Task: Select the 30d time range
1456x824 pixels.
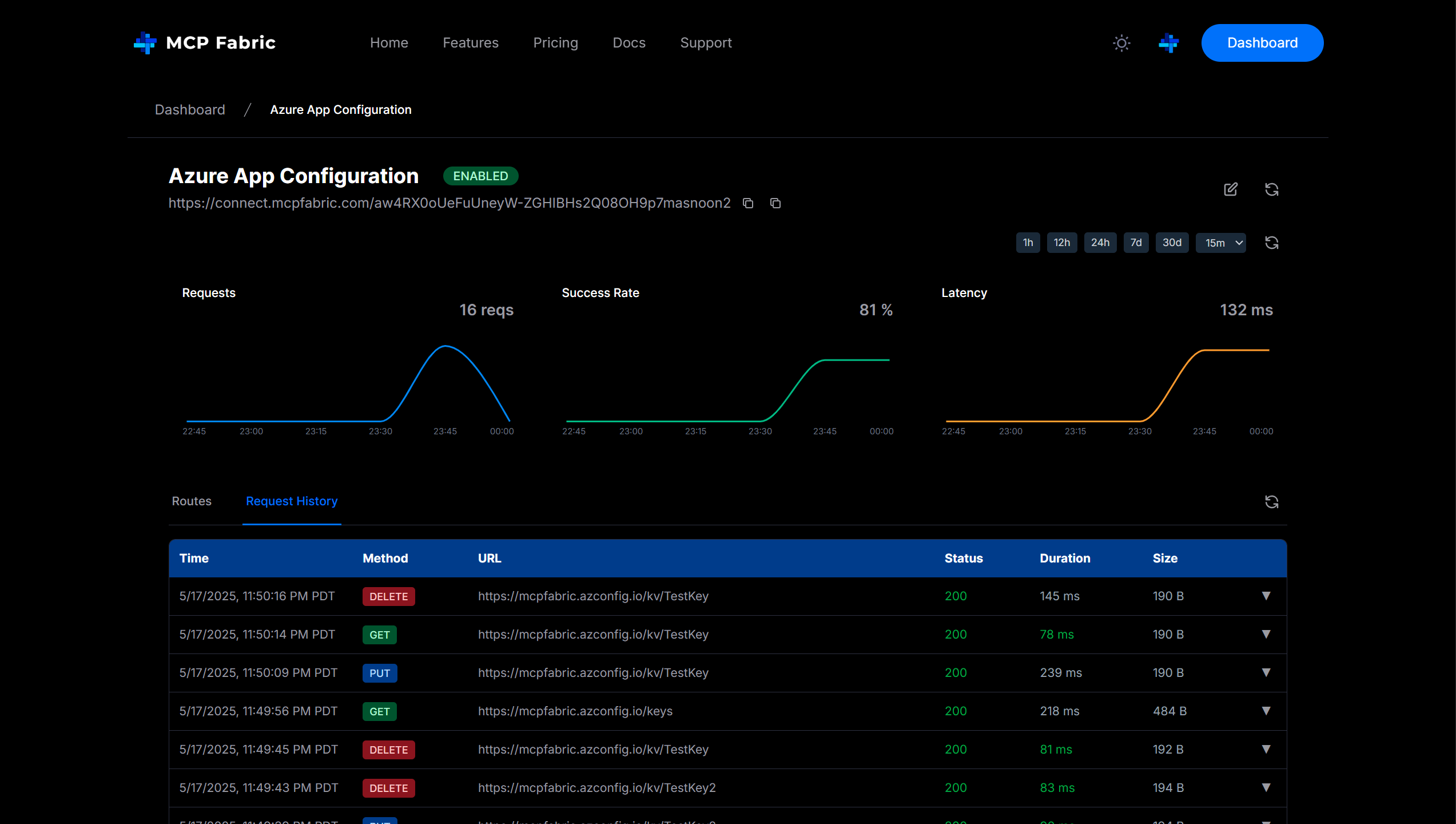Action: coord(1172,243)
